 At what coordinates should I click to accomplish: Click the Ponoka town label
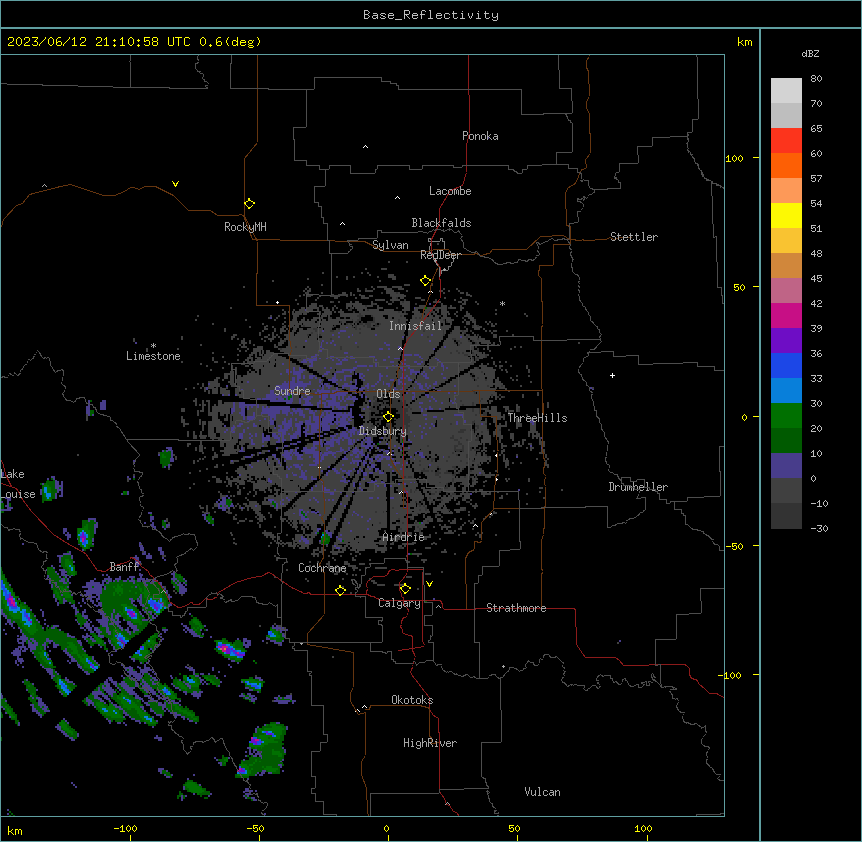480,136
